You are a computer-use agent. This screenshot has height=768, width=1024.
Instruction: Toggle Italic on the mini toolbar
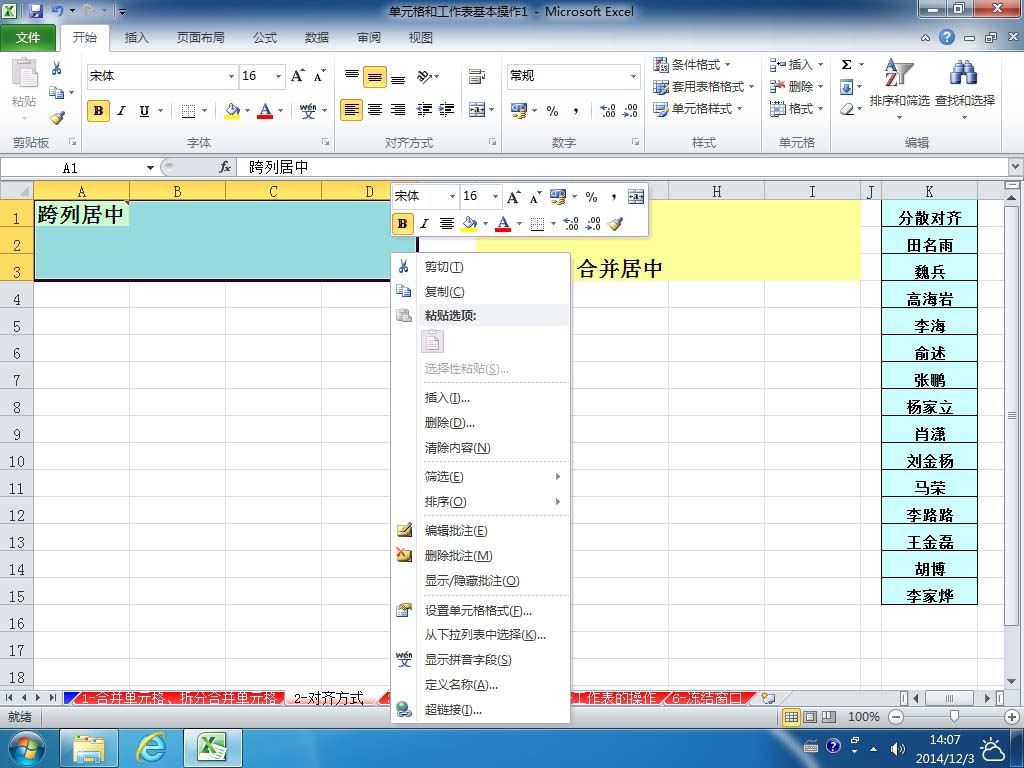point(424,224)
